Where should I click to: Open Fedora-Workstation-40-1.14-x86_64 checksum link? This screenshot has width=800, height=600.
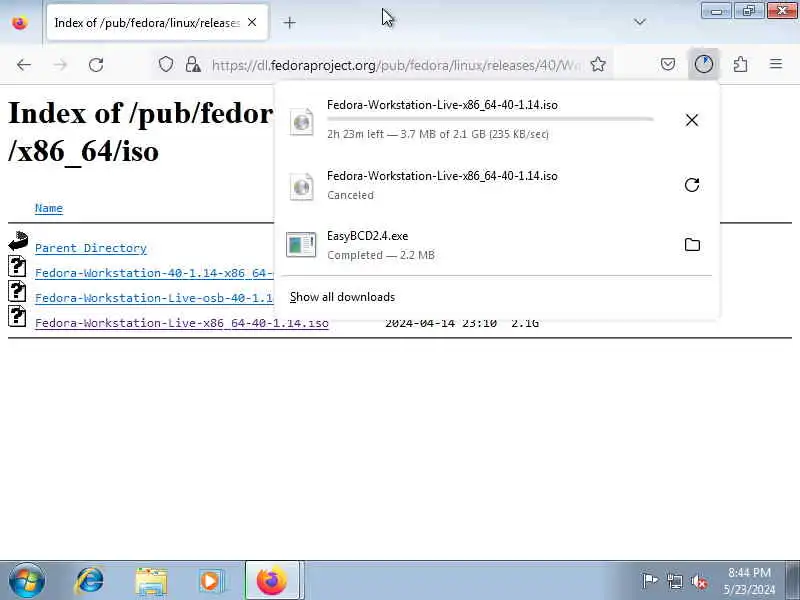tap(154, 273)
